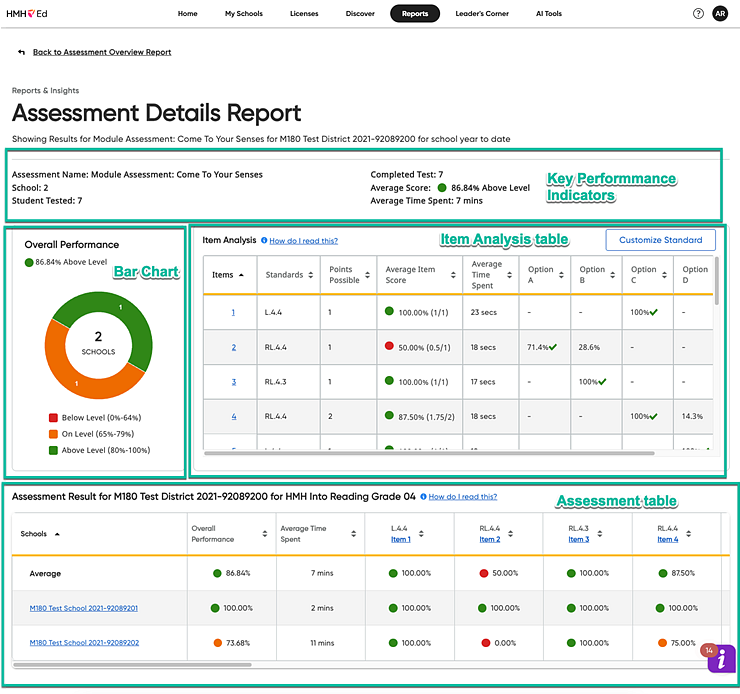Open the AR user profile avatar

pos(720,14)
